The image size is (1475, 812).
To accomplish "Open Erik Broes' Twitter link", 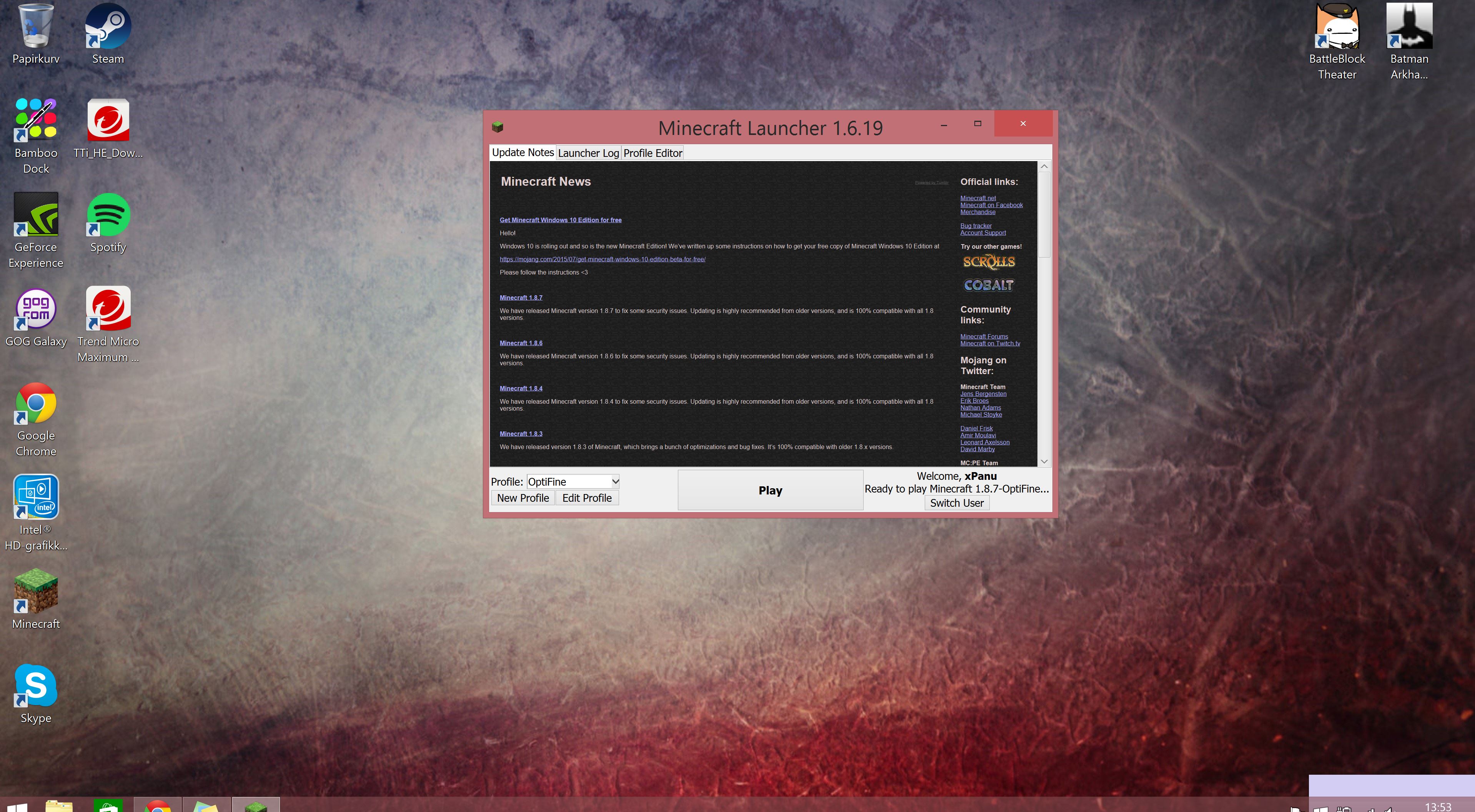I will (x=974, y=400).
